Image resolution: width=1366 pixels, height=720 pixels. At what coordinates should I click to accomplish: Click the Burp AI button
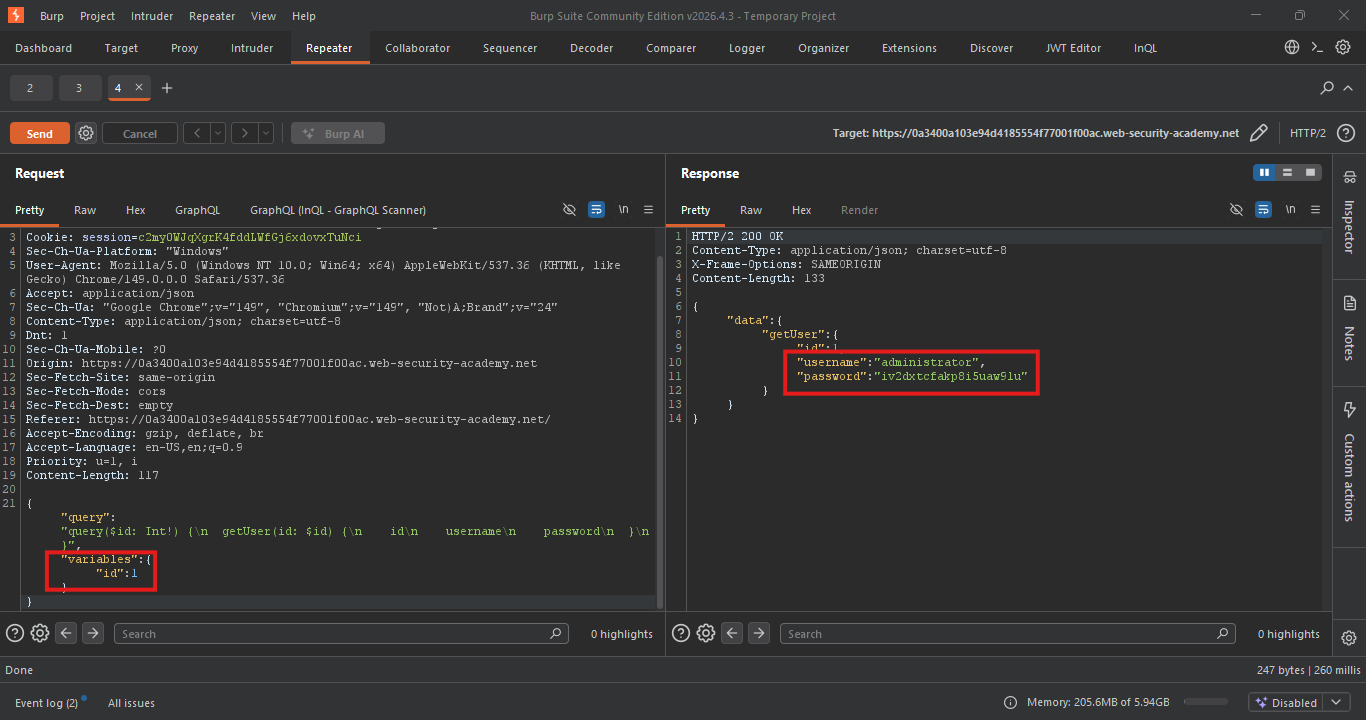coord(338,133)
